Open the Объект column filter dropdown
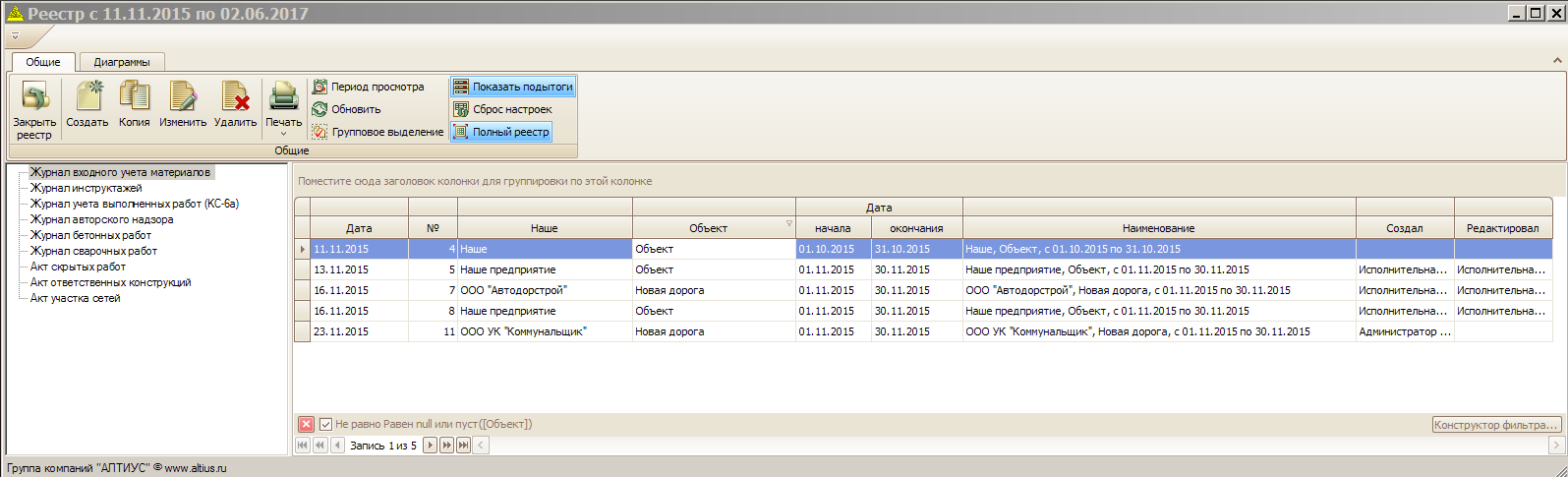This screenshot has height=477, width=1568. (788, 224)
